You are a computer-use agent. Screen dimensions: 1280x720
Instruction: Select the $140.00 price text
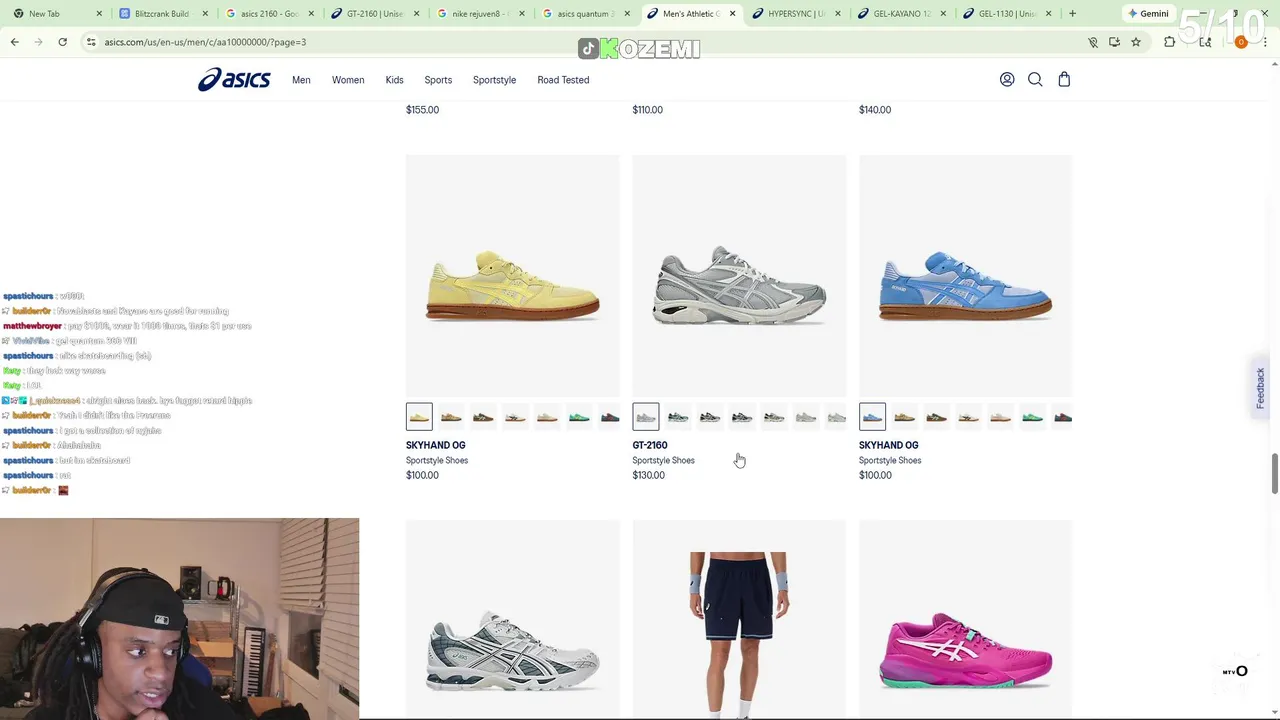tap(875, 110)
